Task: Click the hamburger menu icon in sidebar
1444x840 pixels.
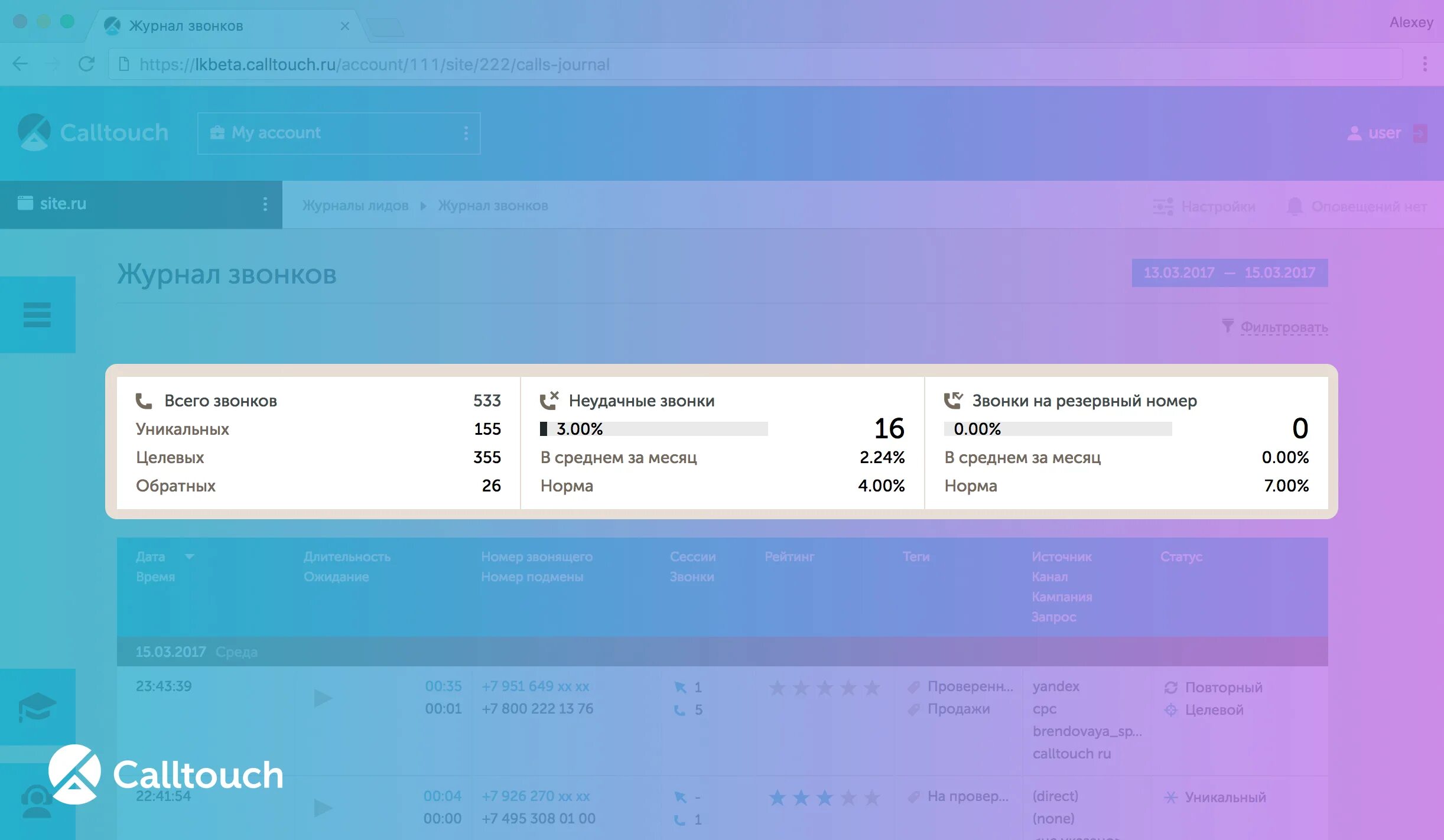Action: (37, 315)
